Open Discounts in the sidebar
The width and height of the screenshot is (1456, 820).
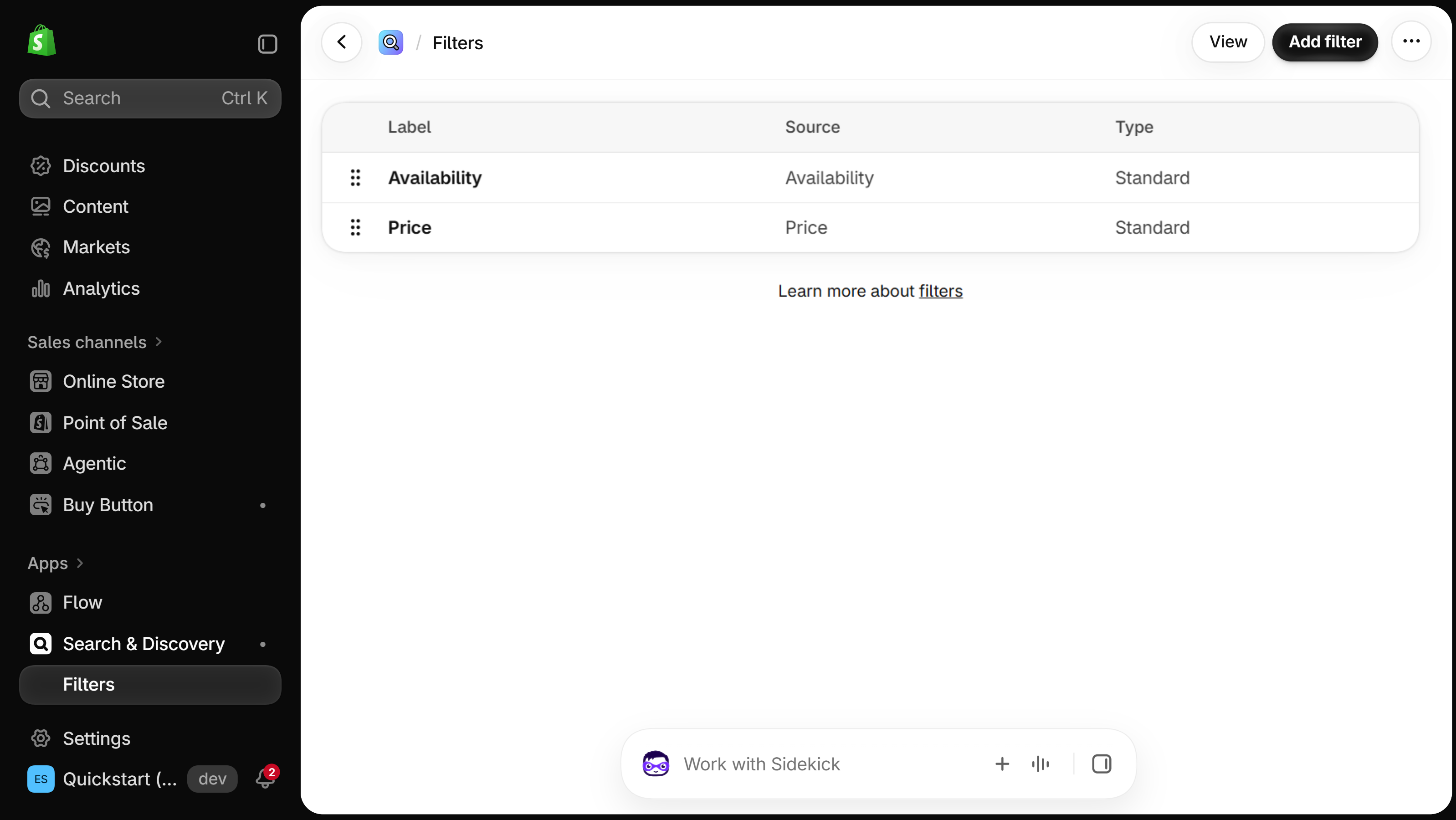(150, 165)
